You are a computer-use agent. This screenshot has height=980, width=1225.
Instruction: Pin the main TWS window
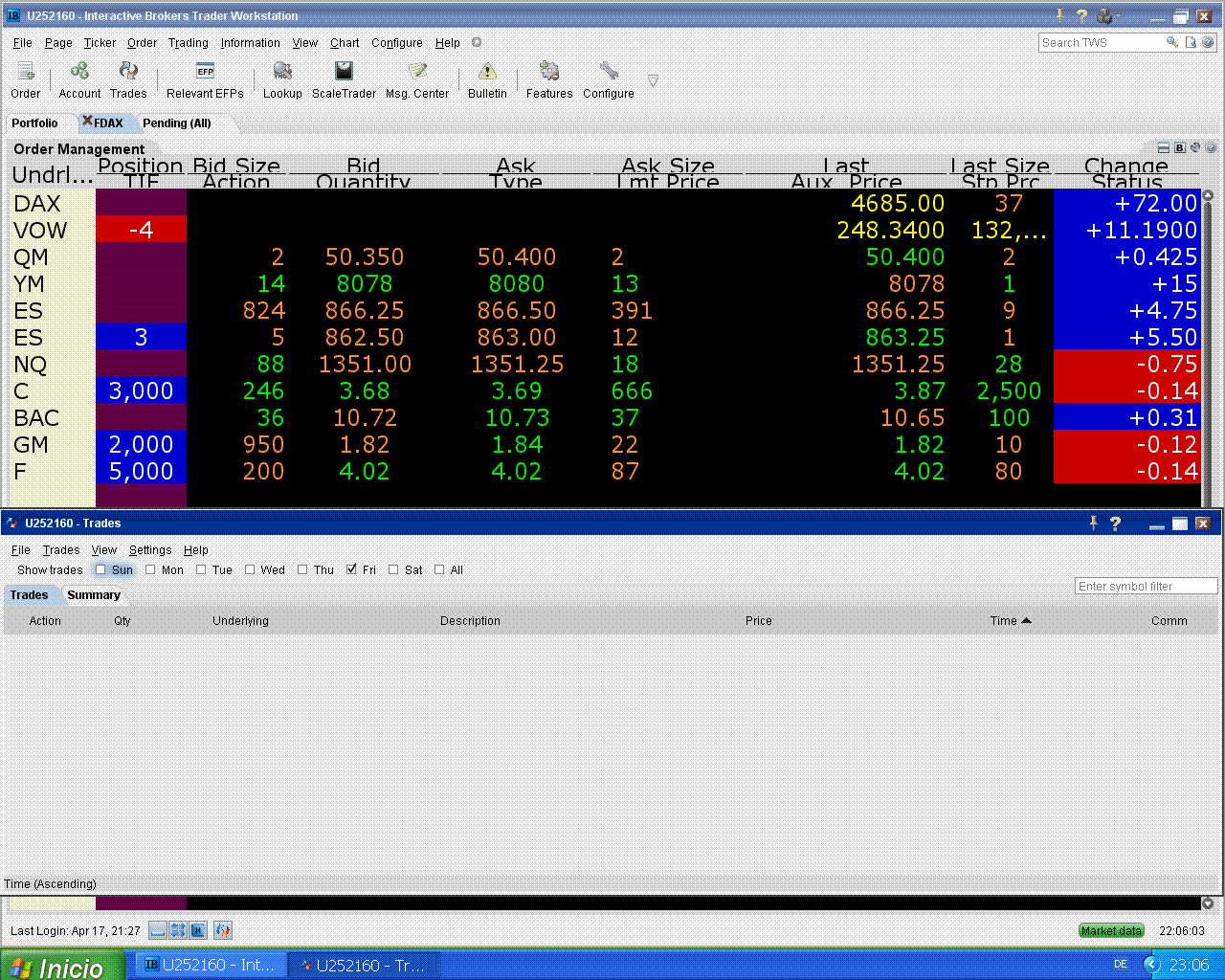click(x=1060, y=15)
